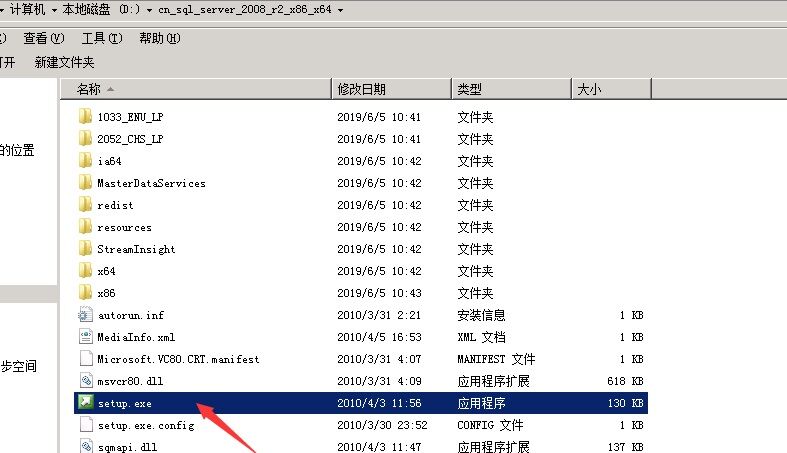
Task: Sort files by the 修改日期 column header
Action: pos(360,89)
